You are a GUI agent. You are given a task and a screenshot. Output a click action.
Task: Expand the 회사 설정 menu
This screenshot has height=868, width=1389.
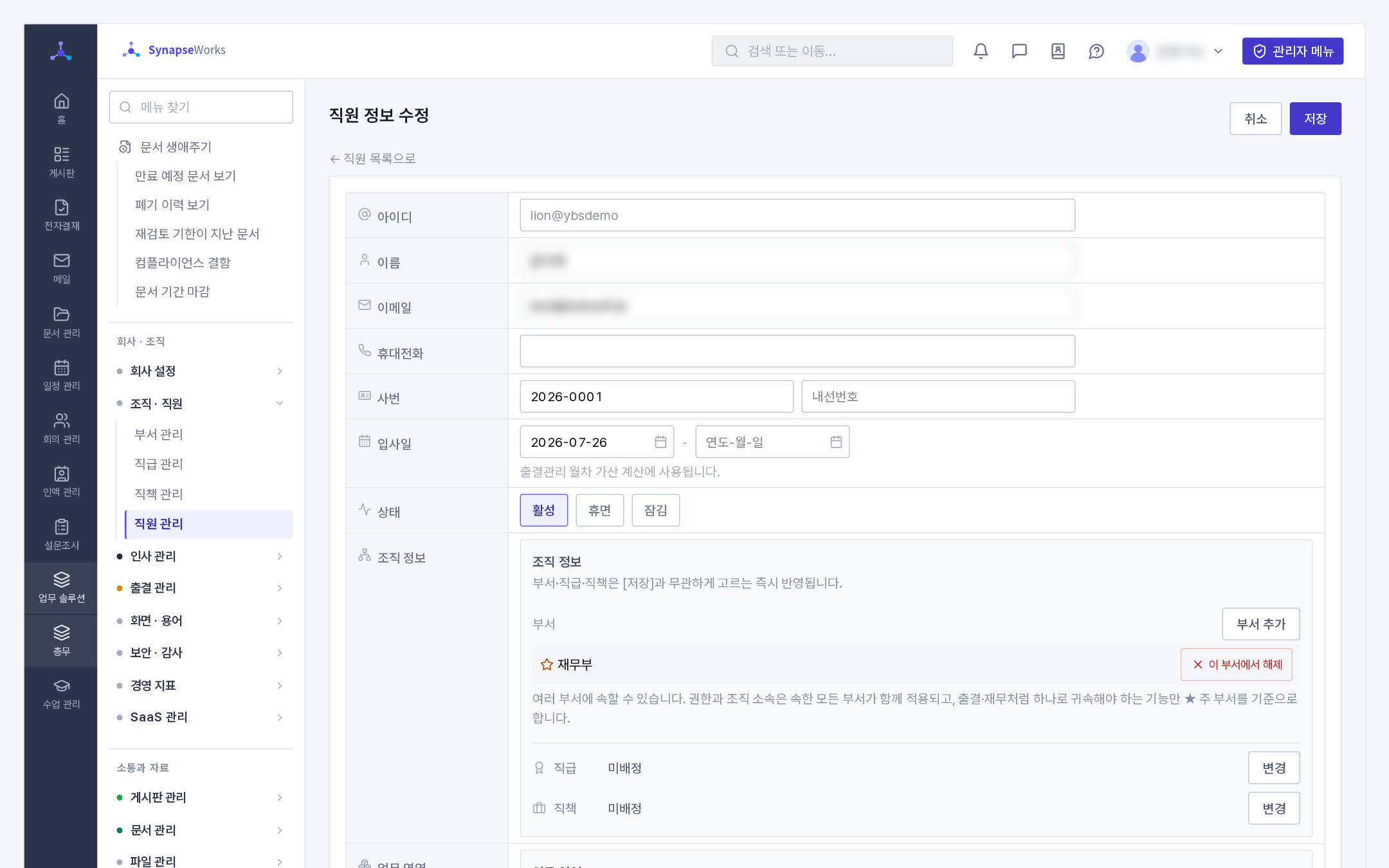pos(201,371)
